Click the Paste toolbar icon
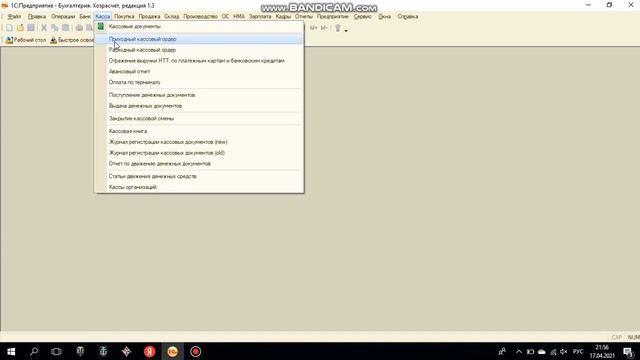This screenshot has width=640, height=360. (65, 28)
